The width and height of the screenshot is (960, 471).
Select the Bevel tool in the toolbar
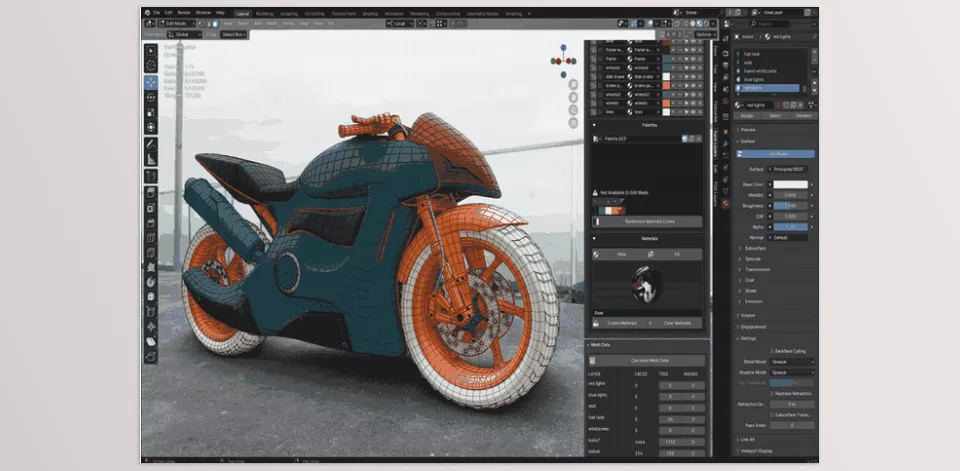click(x=151, y=223)
